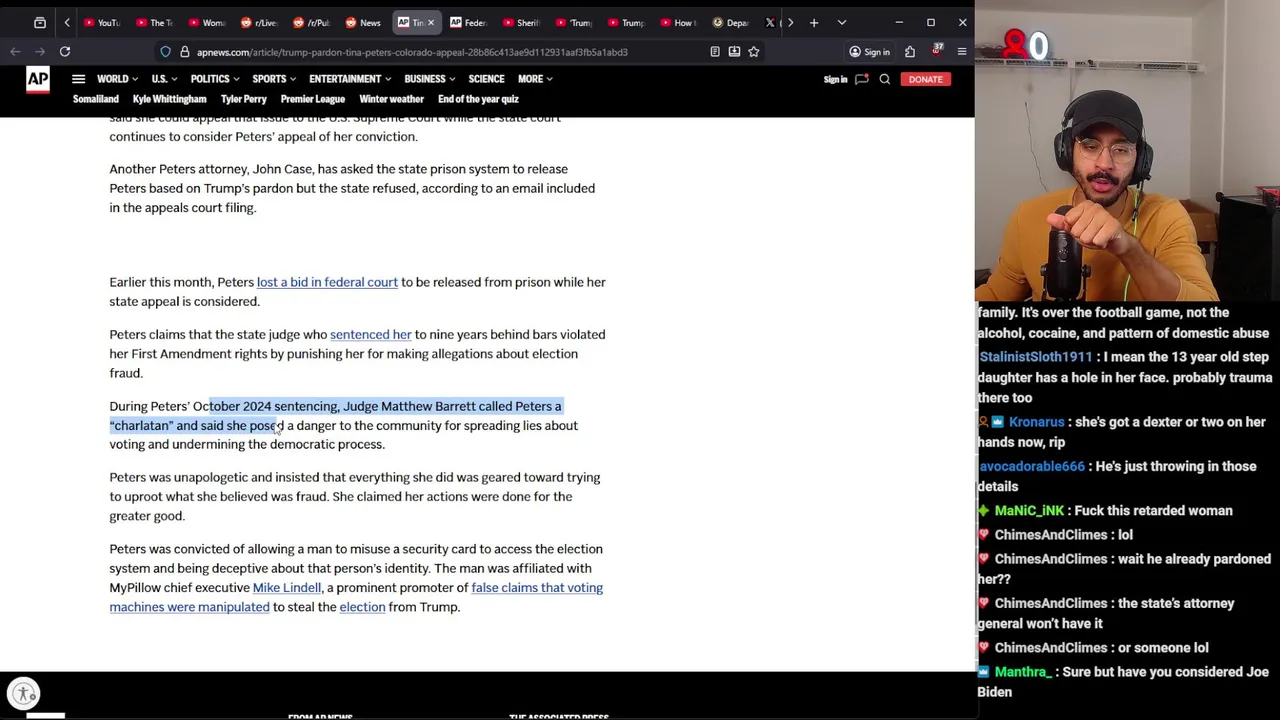Open the accessibility widget icon

click(24, 693)
